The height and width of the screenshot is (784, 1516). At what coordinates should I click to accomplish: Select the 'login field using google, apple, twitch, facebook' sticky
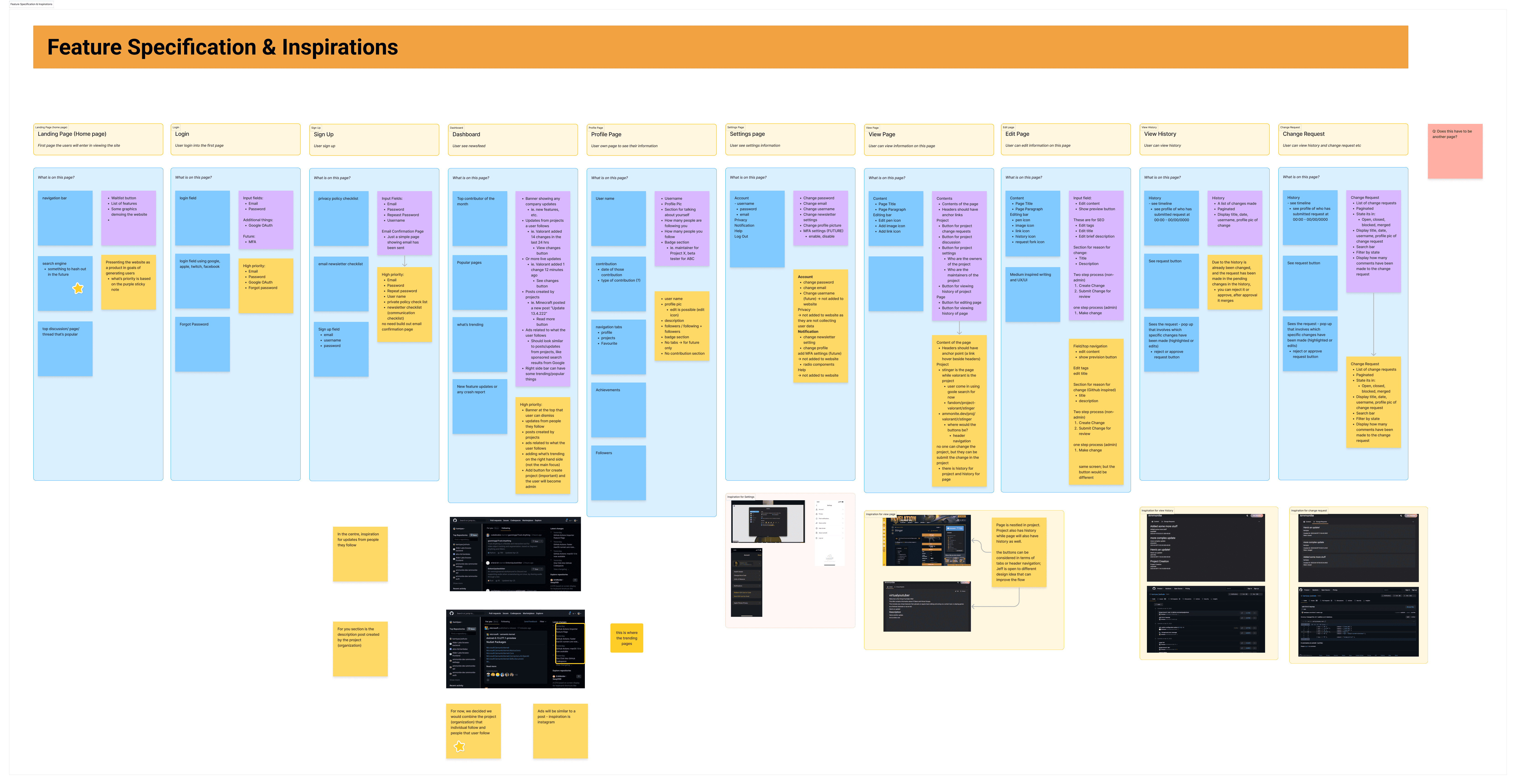203,281
